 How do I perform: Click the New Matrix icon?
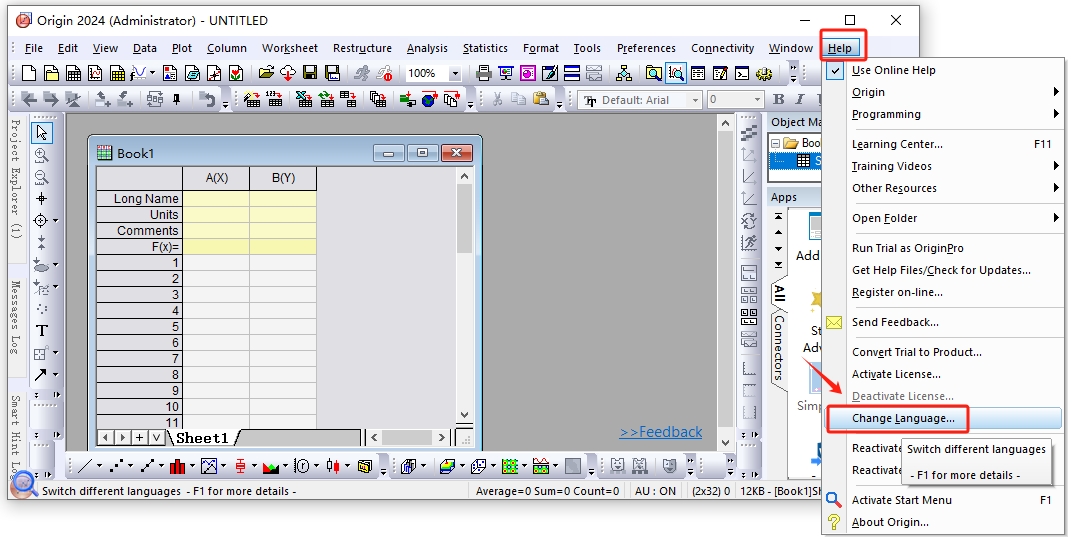[117, 73]
